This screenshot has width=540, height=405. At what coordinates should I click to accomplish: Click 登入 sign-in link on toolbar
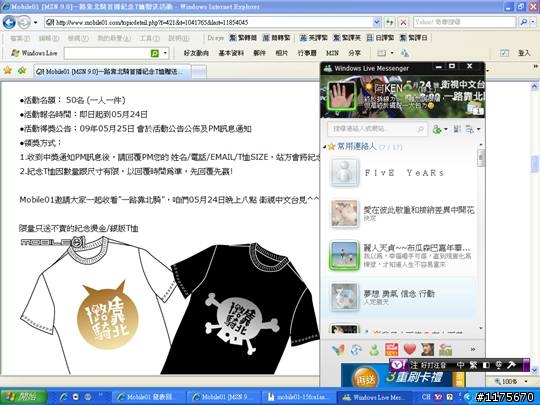(524, 53)
